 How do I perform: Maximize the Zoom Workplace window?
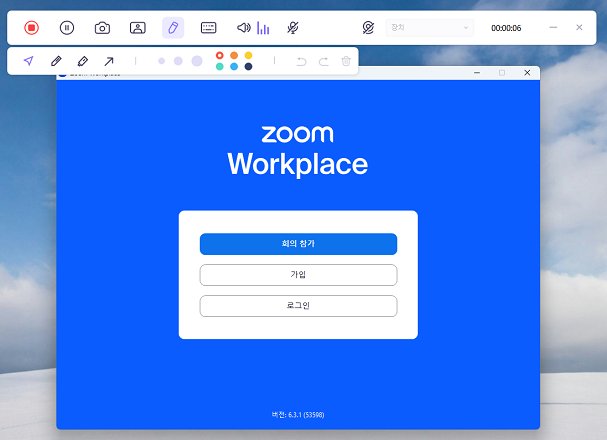(502, 73)
